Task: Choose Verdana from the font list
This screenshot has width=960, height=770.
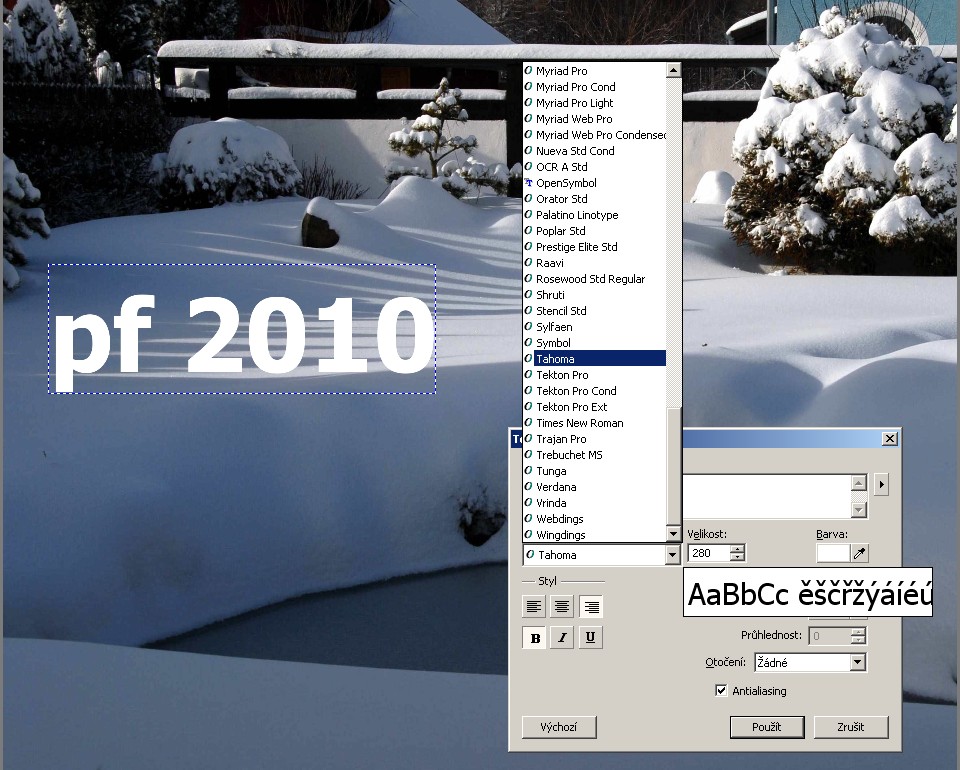Action: pyautogui.click(x=556, y=487)
